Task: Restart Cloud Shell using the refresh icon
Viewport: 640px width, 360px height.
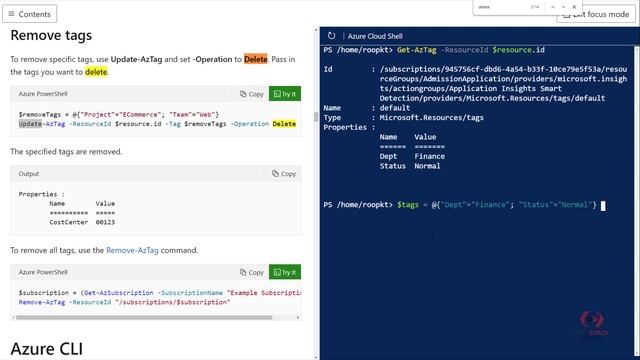Action: 331,36
